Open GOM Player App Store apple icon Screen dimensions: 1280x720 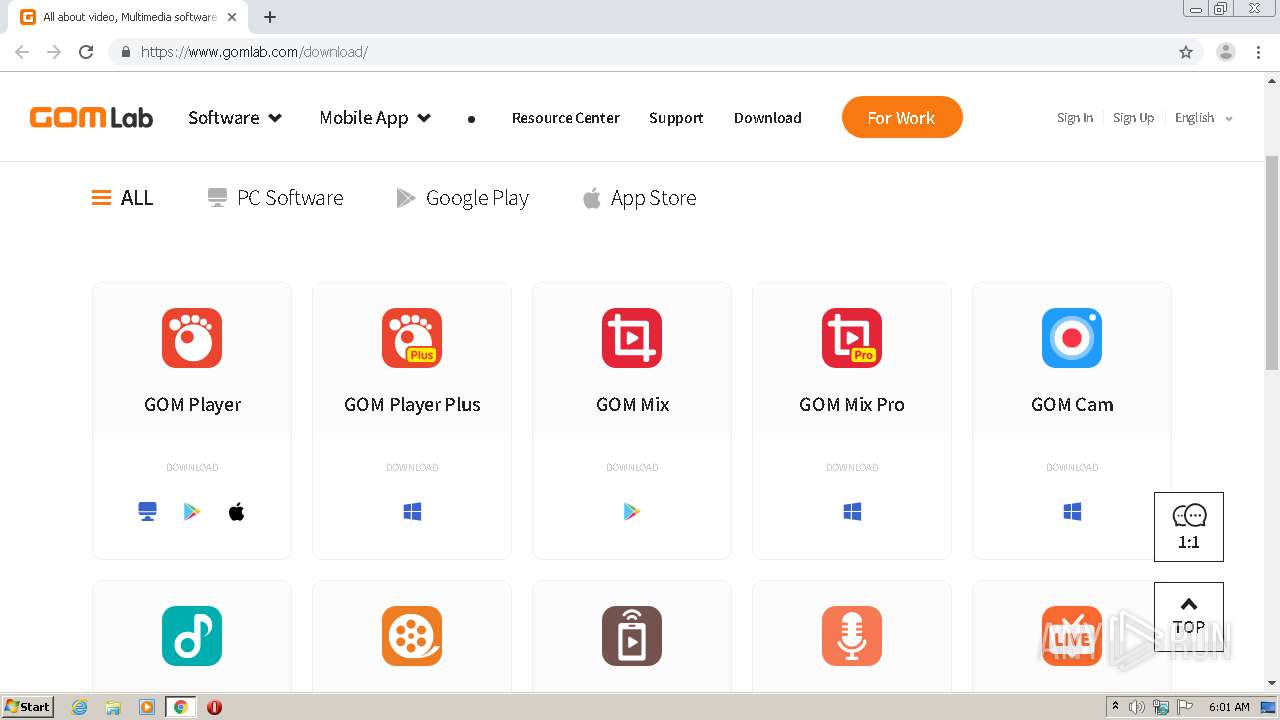click(236, 512)
